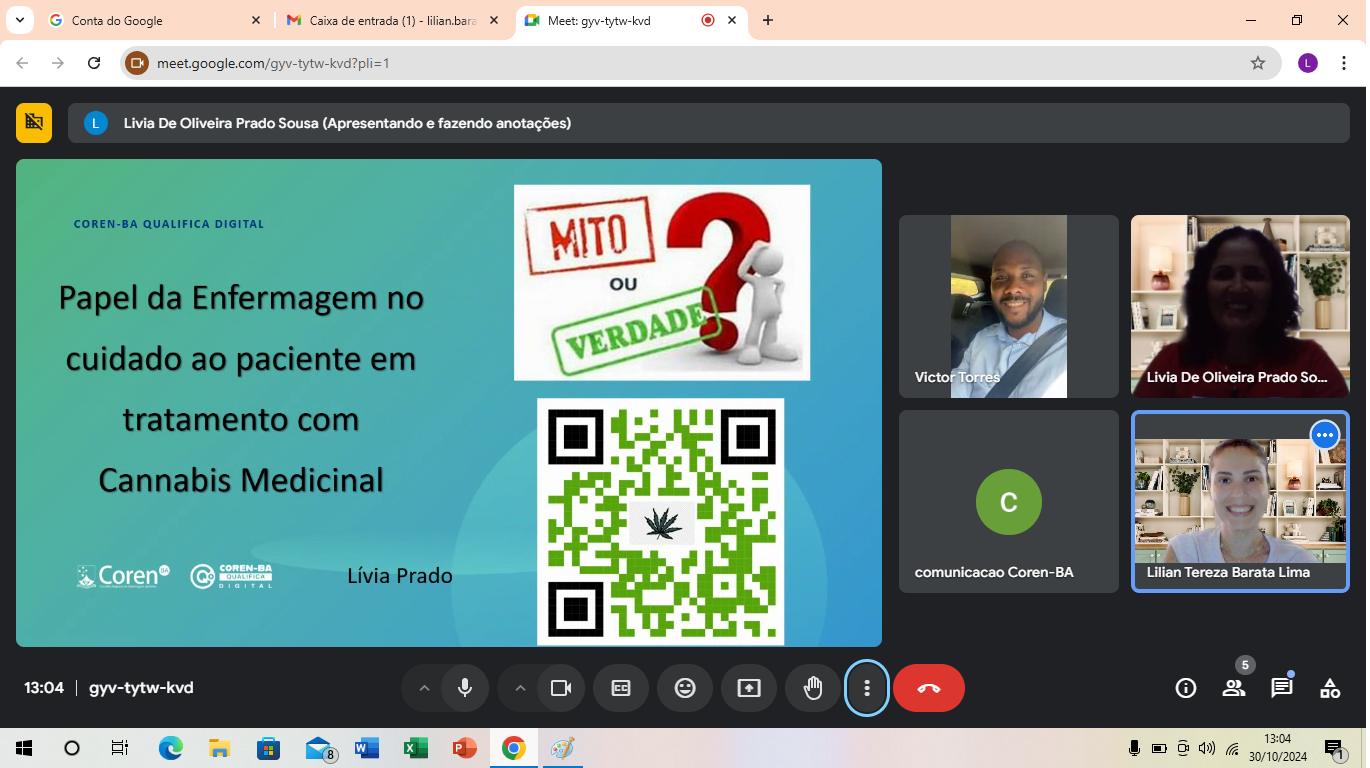Switch to the Caixa de entrada Gmail tab

point(393,20)
